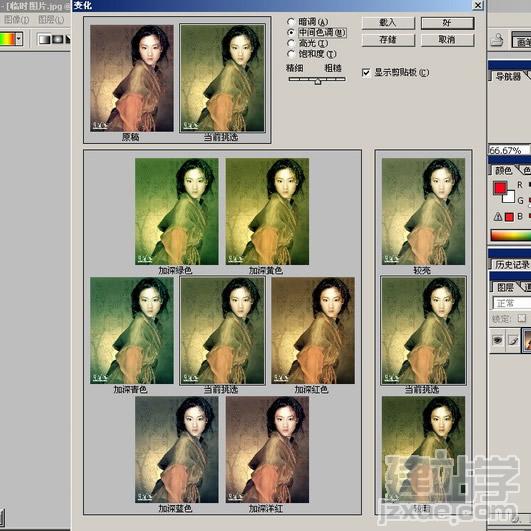This screenshot has width=531, height=531.
Task: Switch to the 图层 (Layers) tab
Action: [x=505, y=288]
